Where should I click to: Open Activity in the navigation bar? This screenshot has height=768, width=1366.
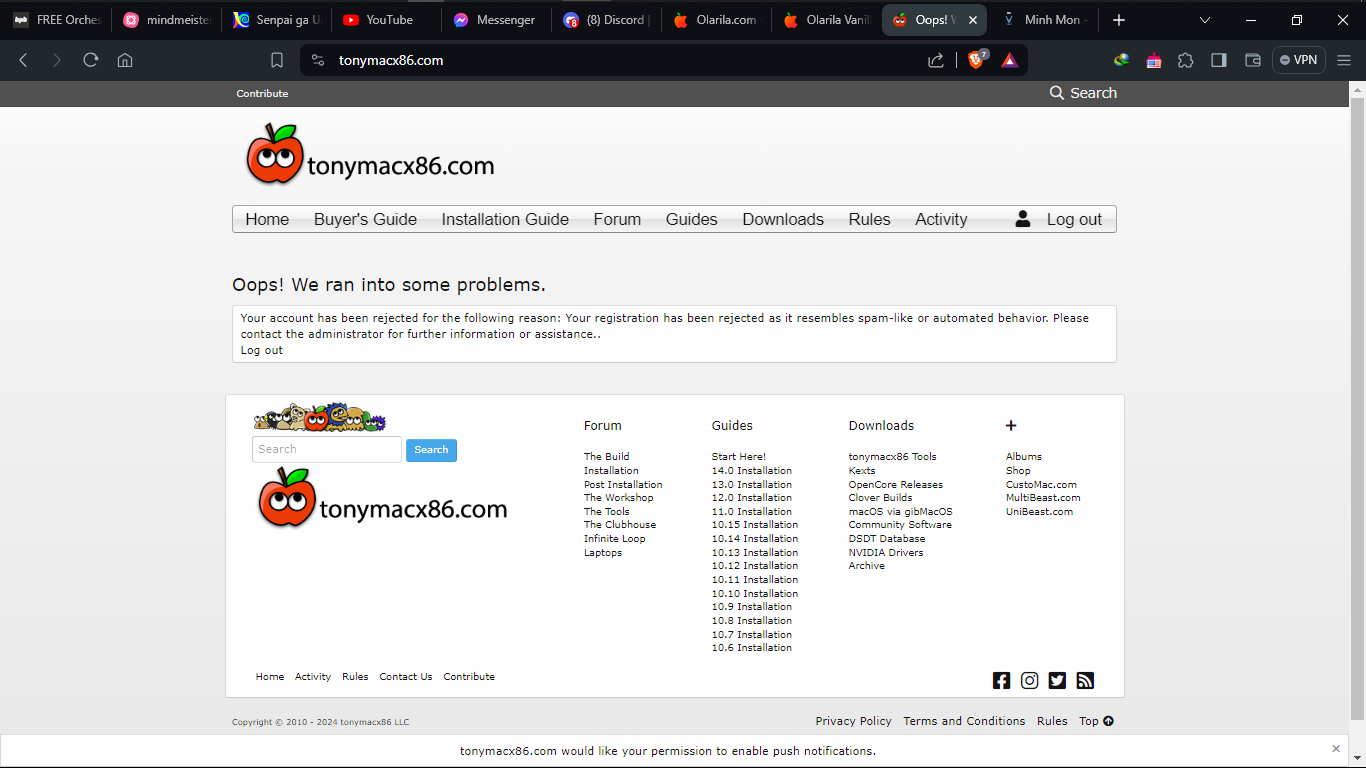point(941,220)
